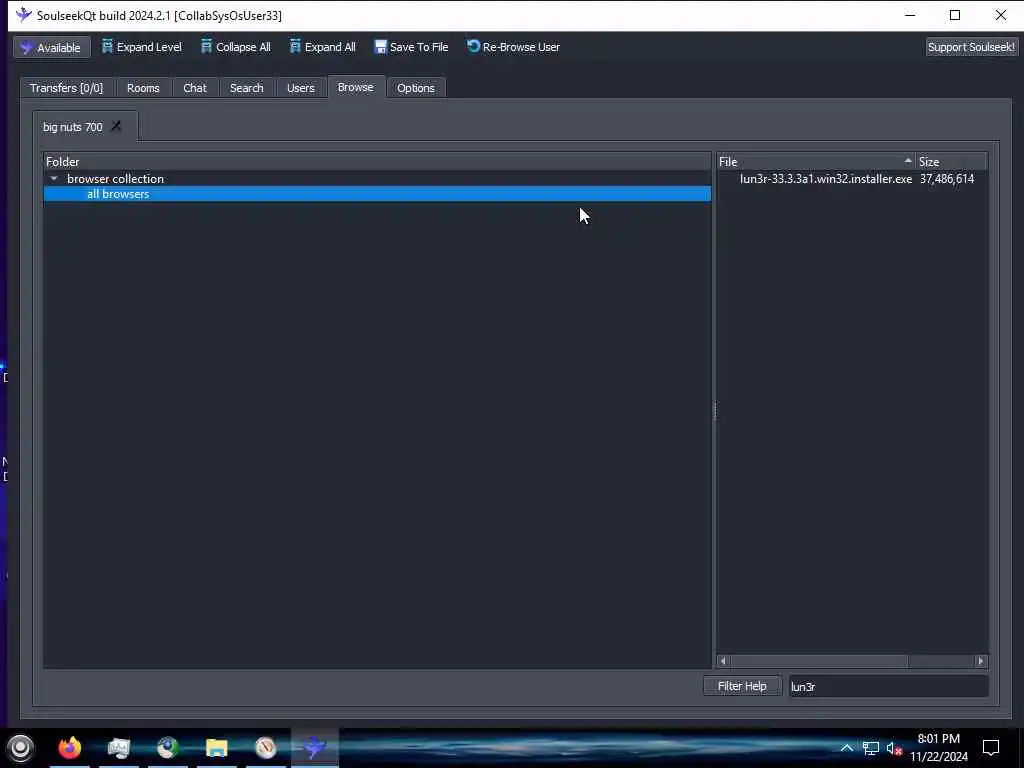Click the filter field containing lun3r
The height and width of the screenshot is (768, 1024).
point(889,686)
